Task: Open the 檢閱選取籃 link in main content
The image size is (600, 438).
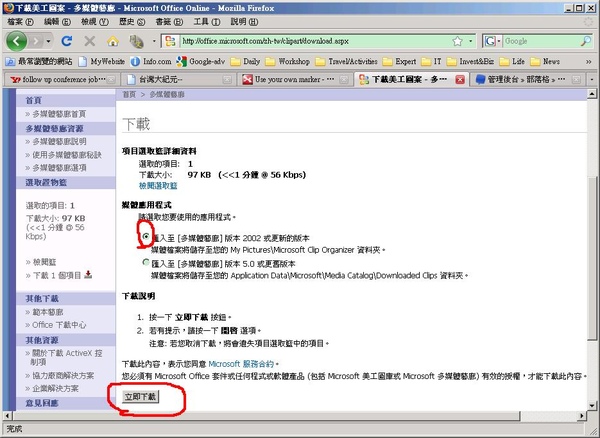Action: coord(158,186)
